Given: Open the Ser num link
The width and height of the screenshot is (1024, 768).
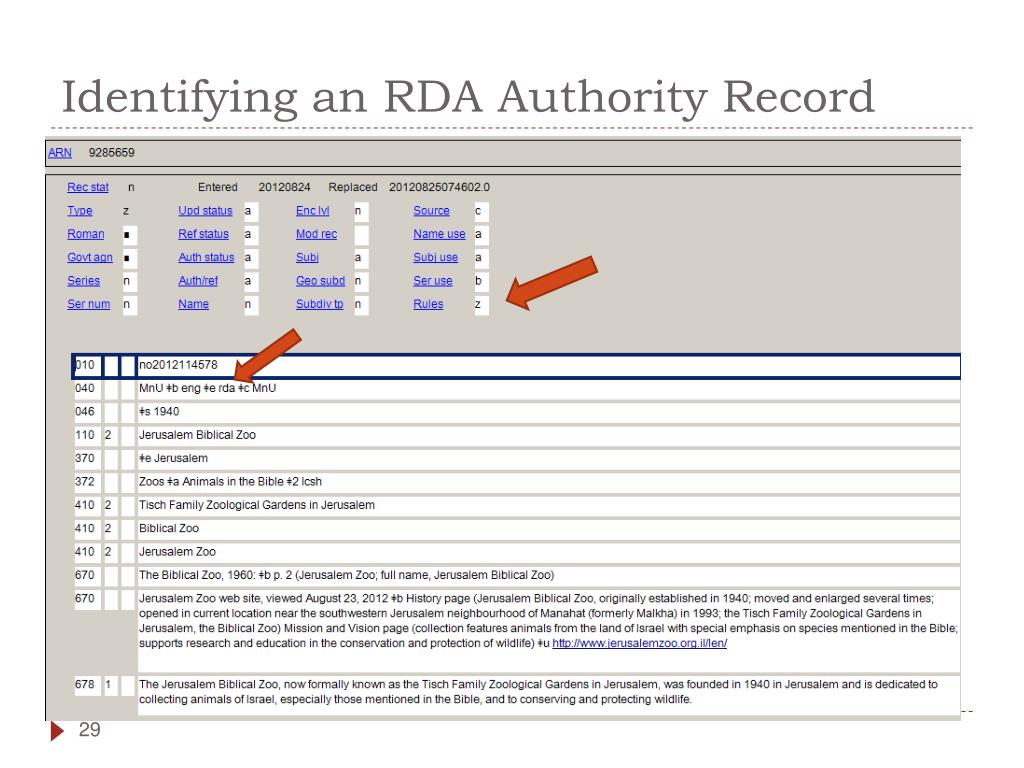Looking at the screenshot, I should (88, 304).
